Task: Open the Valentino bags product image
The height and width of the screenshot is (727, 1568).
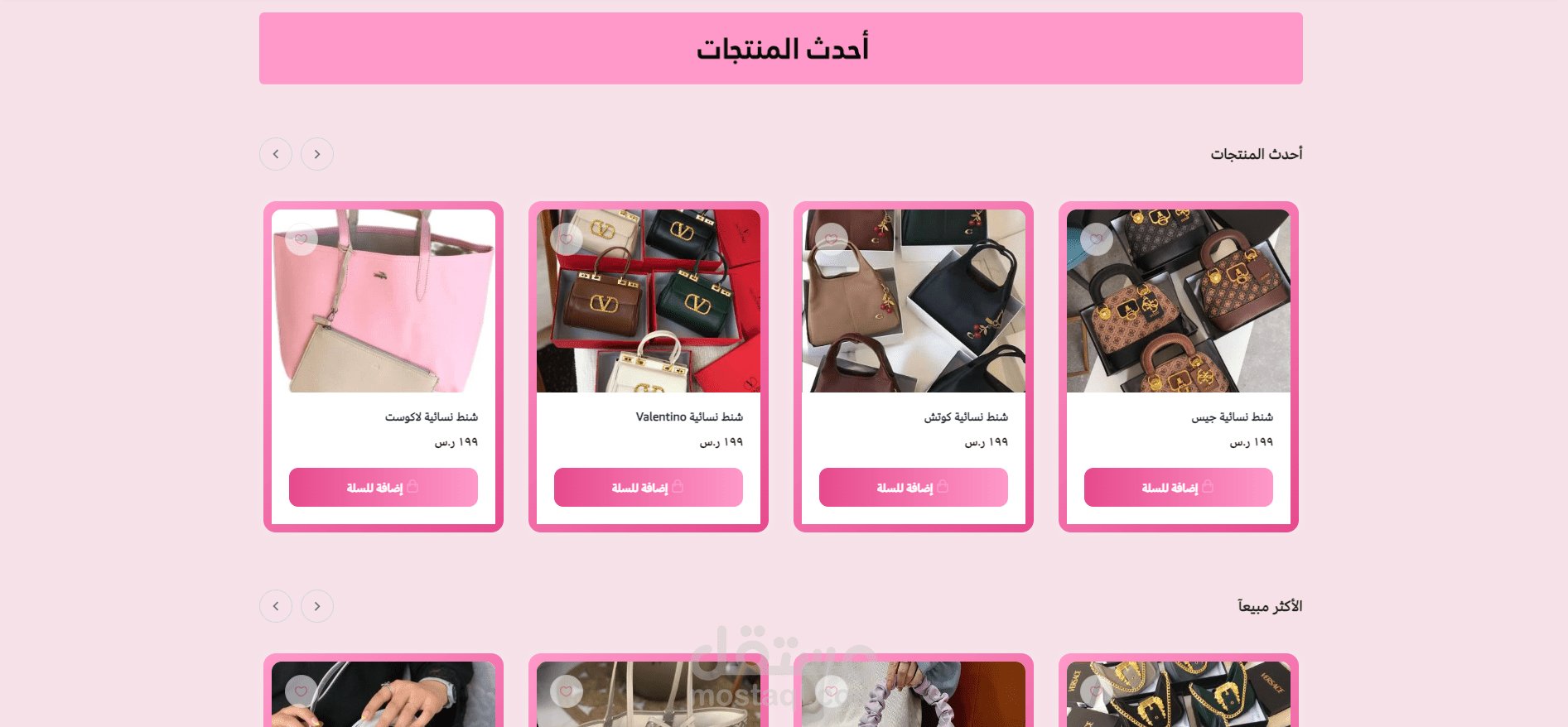Action: (649, 301)
